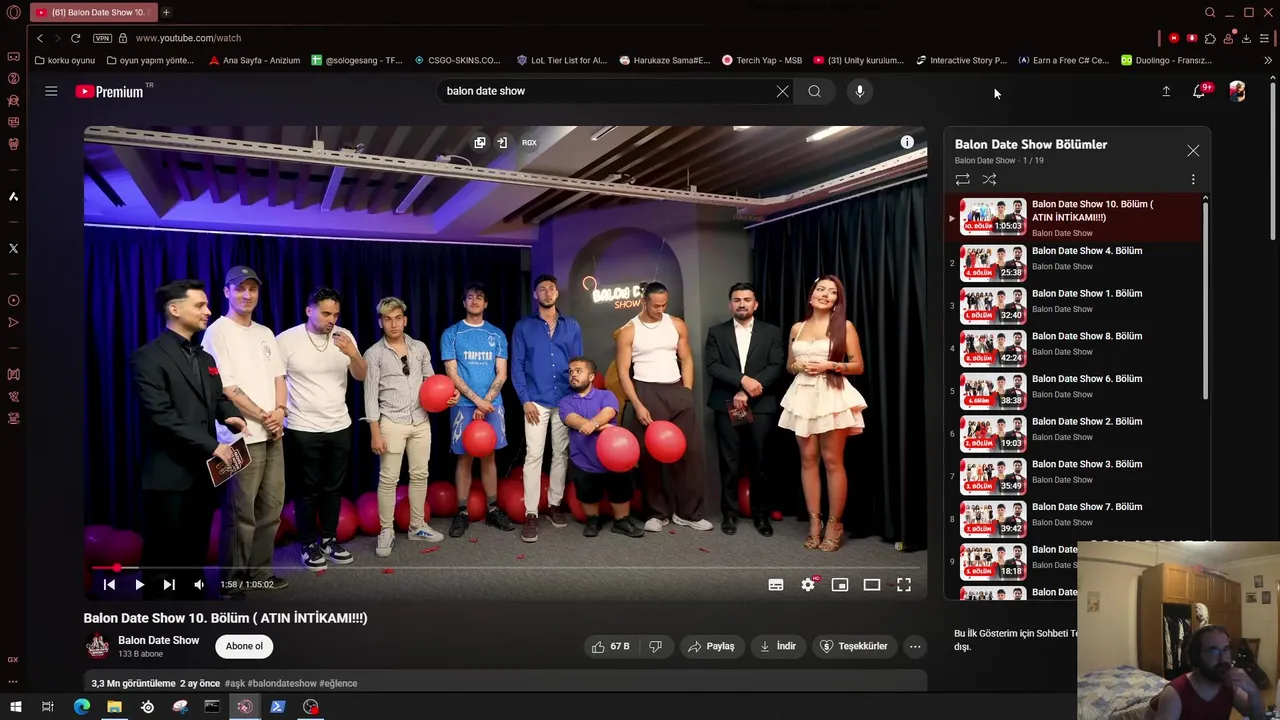Close the Balon Date Show playlist panel
The image size is (1280, 720).
1193,151
